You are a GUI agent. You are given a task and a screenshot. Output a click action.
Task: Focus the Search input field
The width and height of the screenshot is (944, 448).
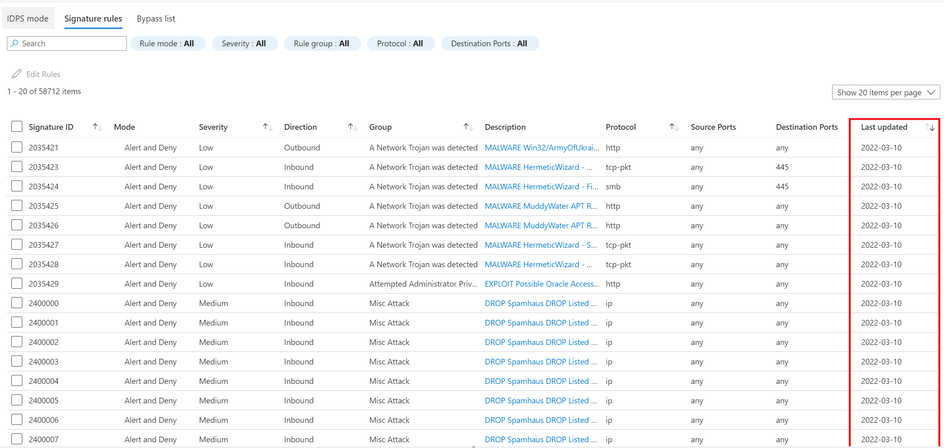click(x=67, y=43)
